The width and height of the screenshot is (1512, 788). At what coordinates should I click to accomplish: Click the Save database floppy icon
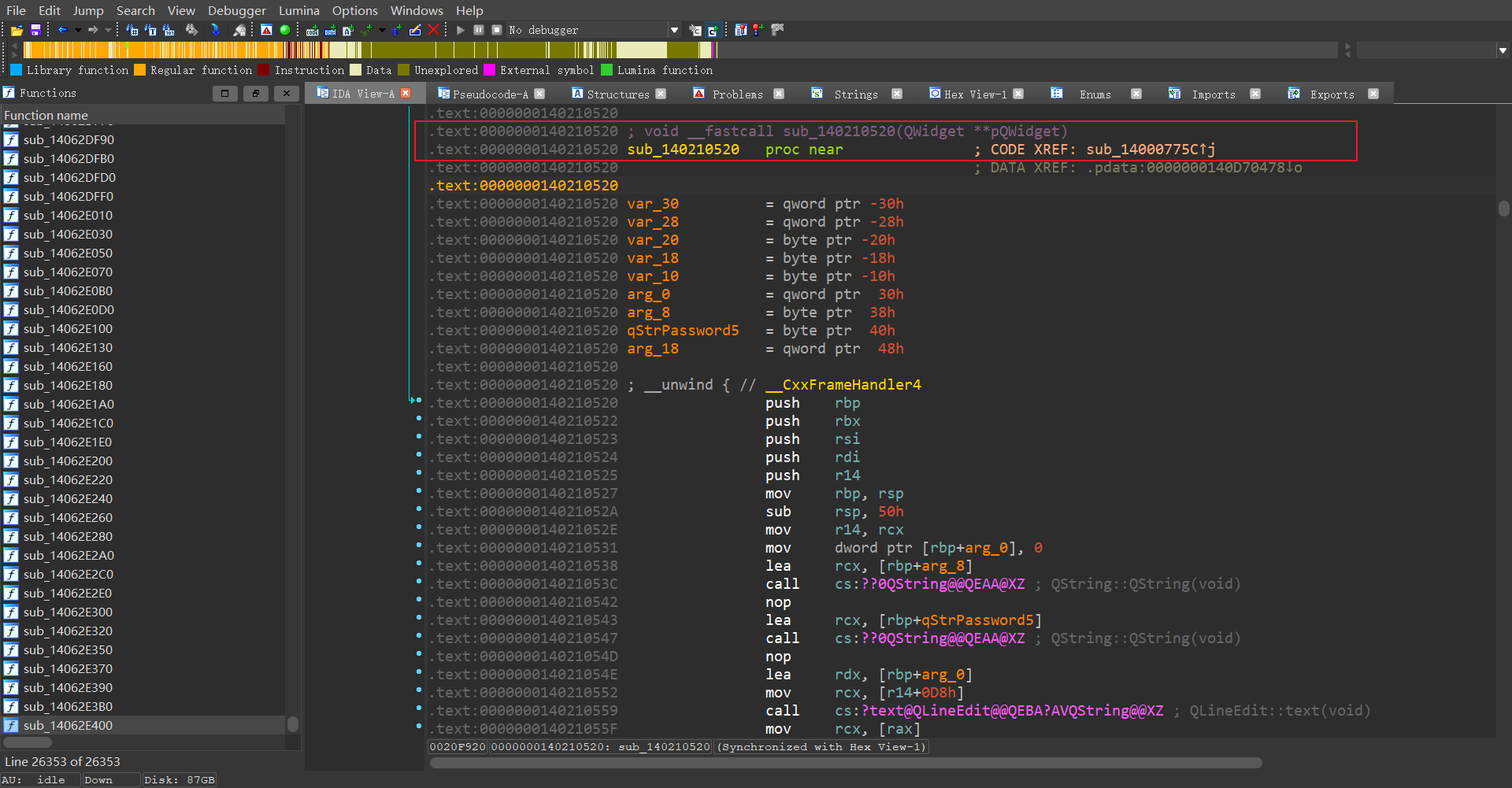(x=35, y=30)
